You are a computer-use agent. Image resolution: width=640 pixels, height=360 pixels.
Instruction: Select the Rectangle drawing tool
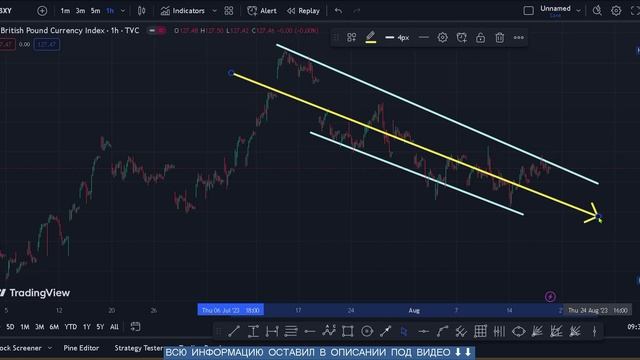coord(347,331)
